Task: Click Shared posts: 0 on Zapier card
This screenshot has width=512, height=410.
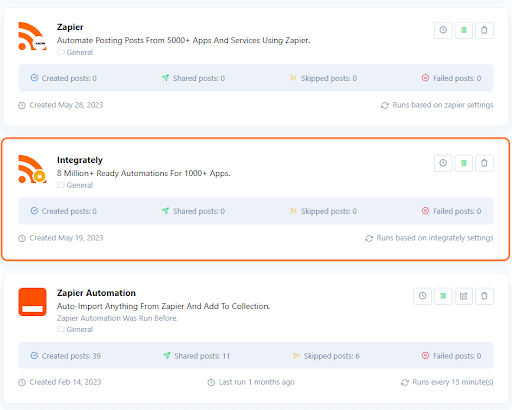Action: click(x=193, y=78)
